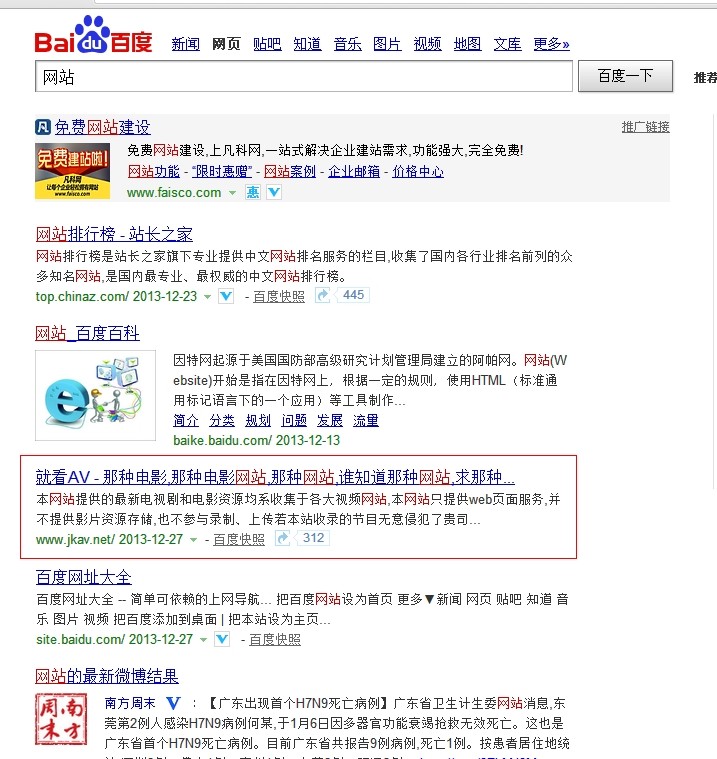Click the V badge beside 南方周末
717x759 pixels.
(173, 703)
